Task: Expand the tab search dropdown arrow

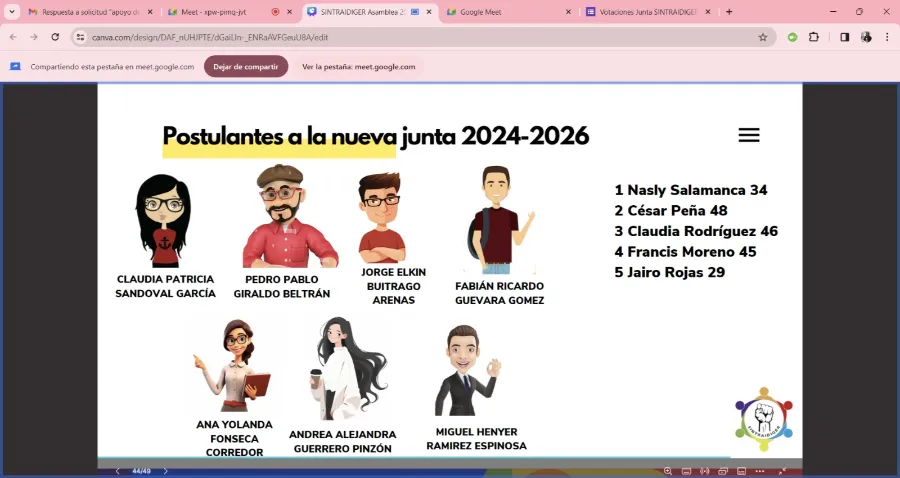Action: (11, 11)
